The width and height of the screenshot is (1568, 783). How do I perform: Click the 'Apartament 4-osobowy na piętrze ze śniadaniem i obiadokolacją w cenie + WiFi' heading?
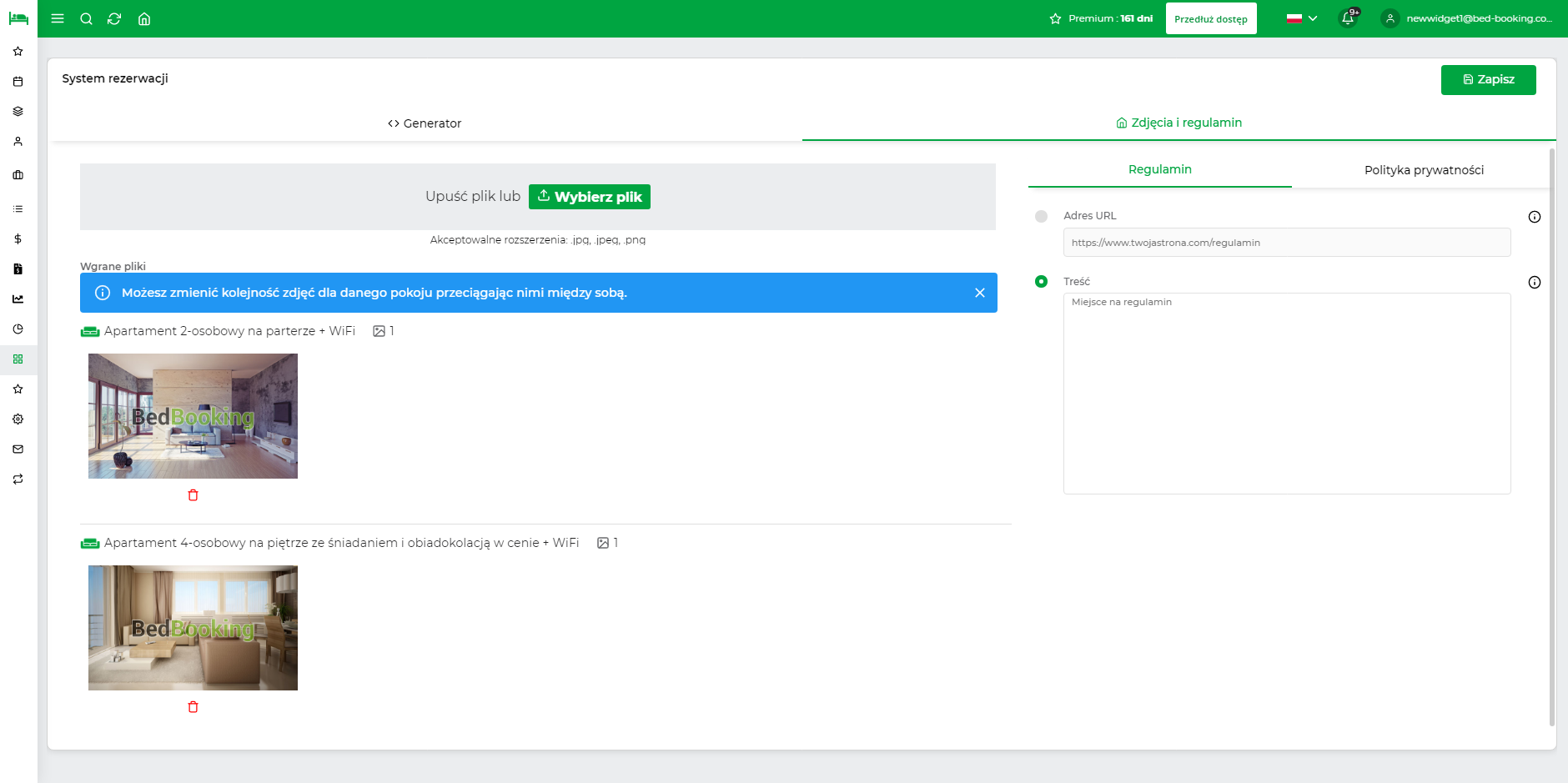(x=341, y=543)
